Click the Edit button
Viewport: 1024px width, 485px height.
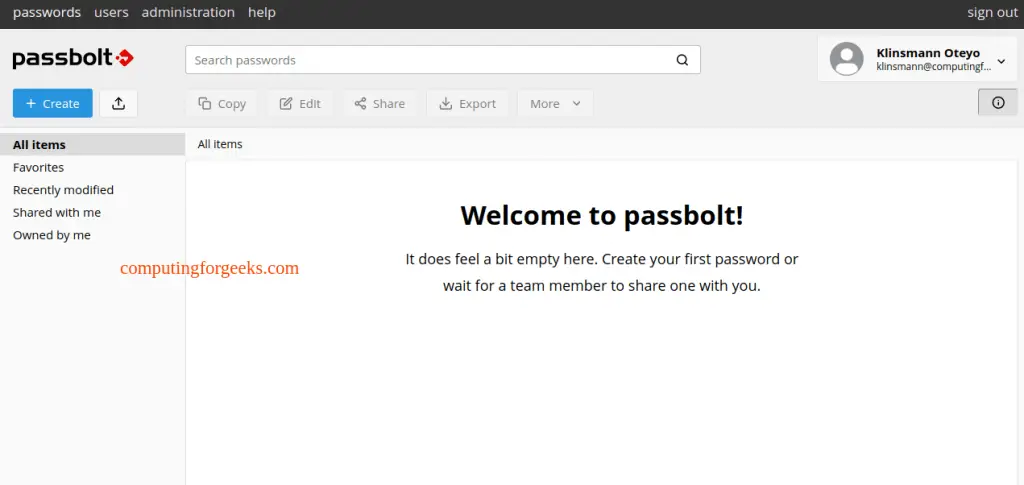(300, 103)
